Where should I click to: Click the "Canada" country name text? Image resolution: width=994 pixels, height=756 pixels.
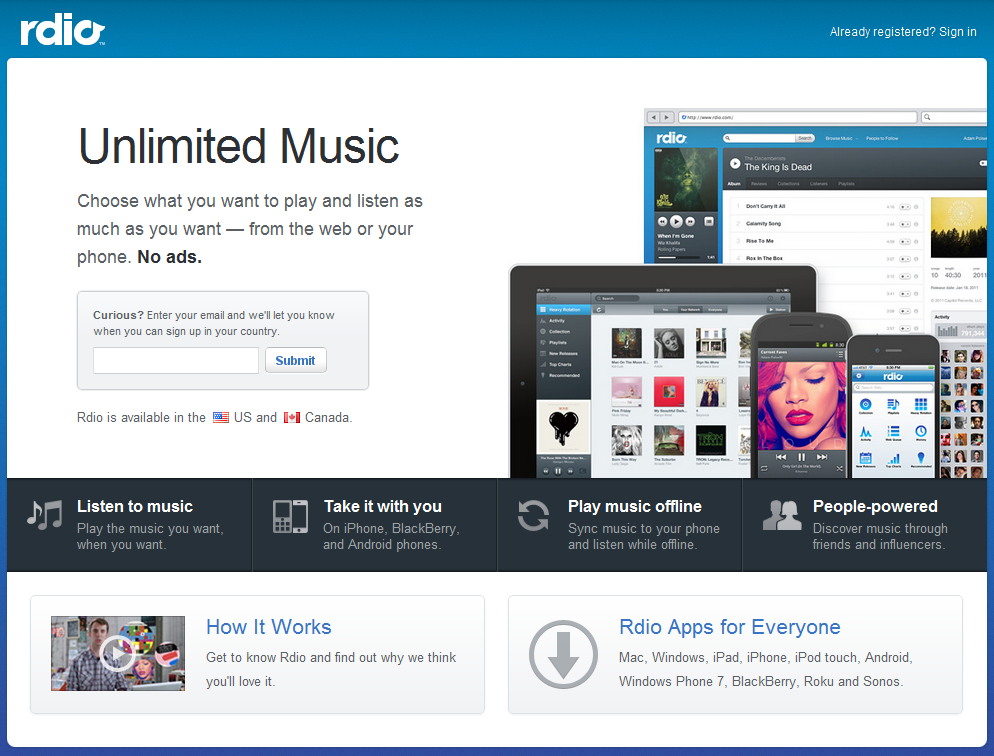[327, 418]
